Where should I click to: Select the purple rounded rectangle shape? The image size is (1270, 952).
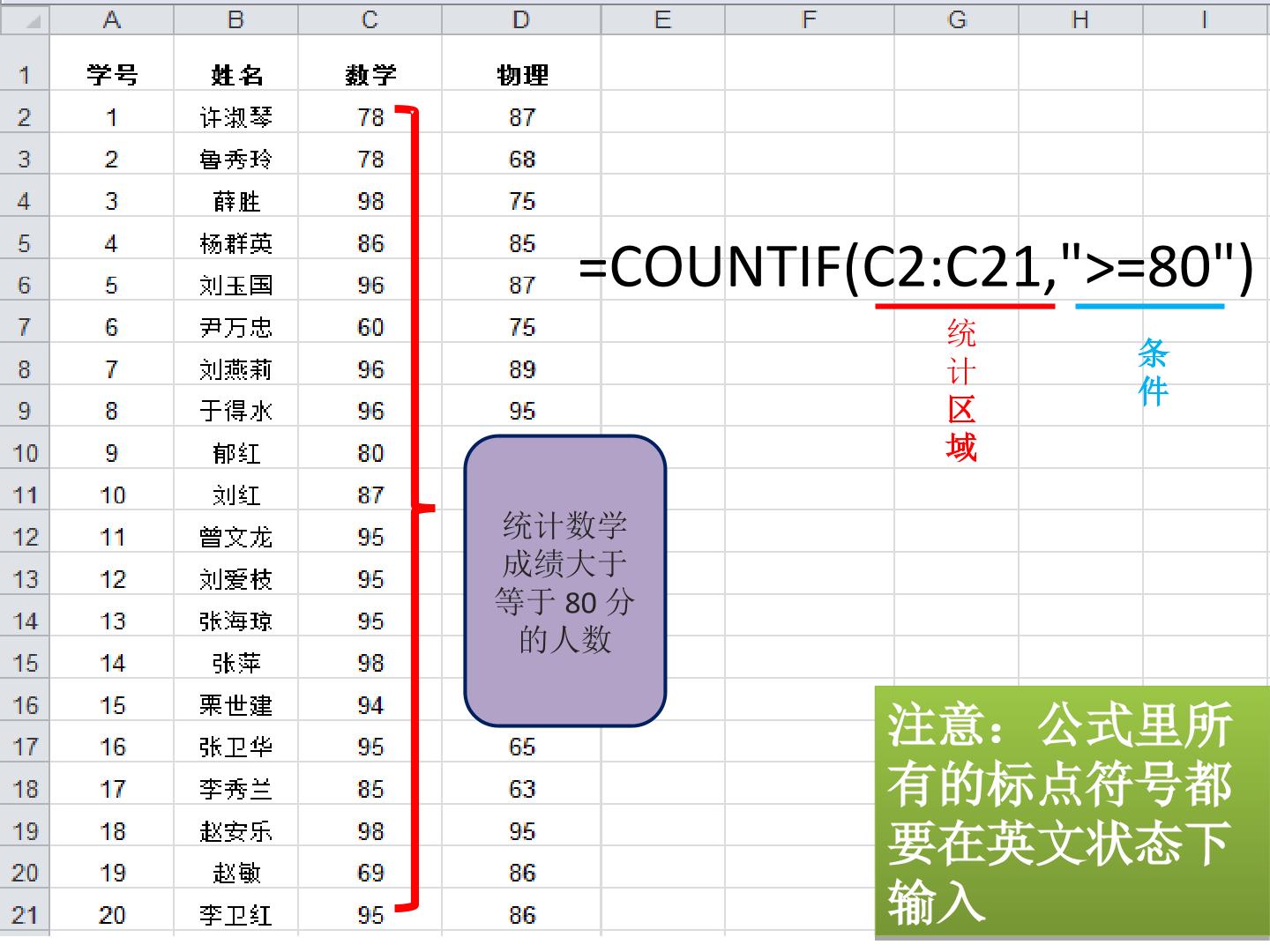pyautogui.click(x=564, y=581)
